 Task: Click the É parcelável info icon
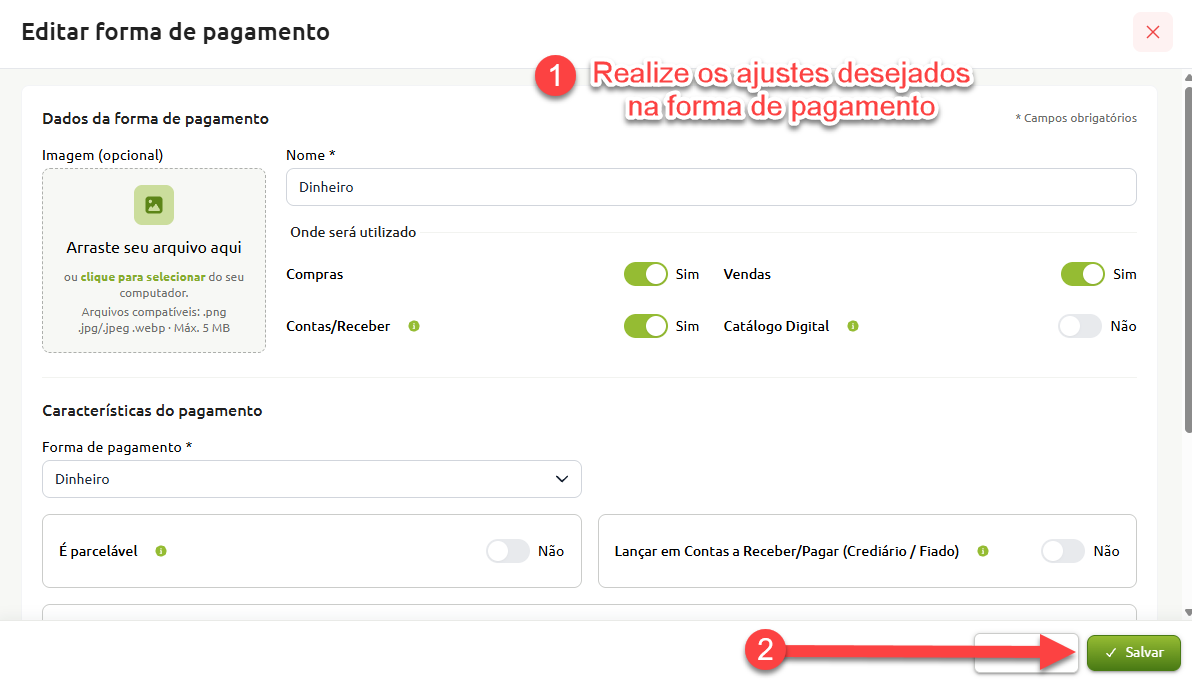(x=161, y=551)
